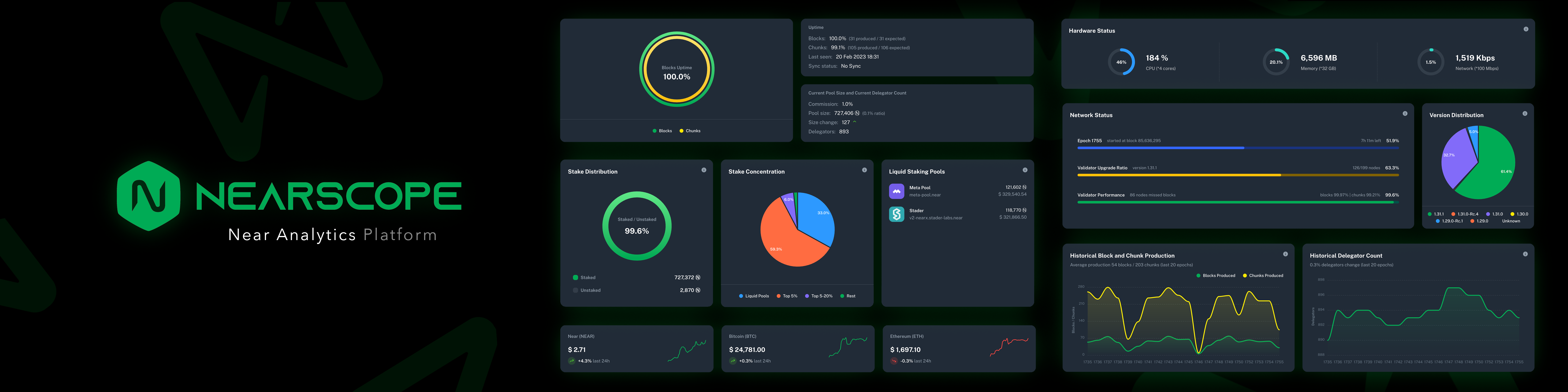Toggle the Chunks legend in the uptime chart
Image resolution: width=1568 pixels, height=392 pixels.
(x=690, y=131)
